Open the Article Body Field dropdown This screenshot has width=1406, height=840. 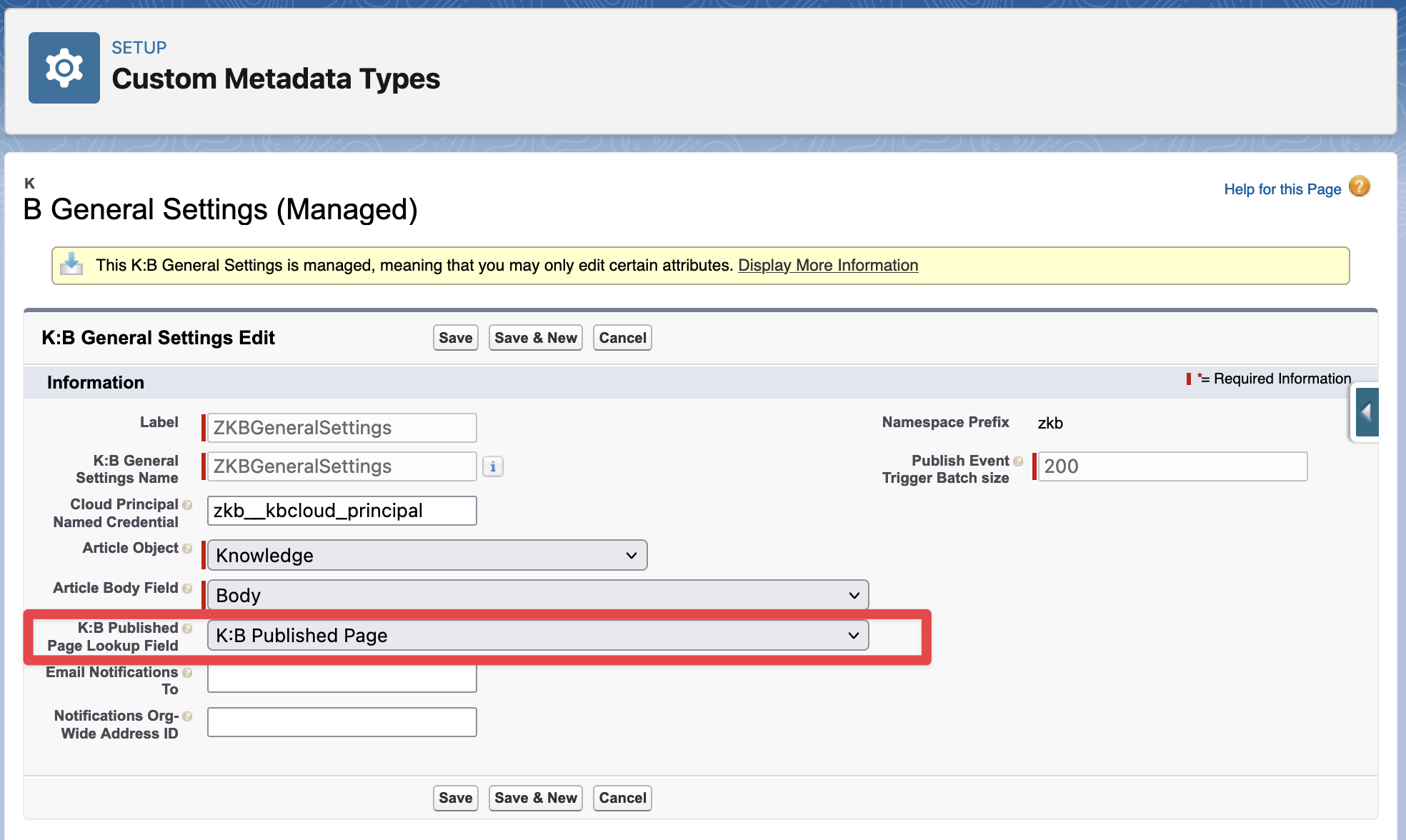click(537, 596)
